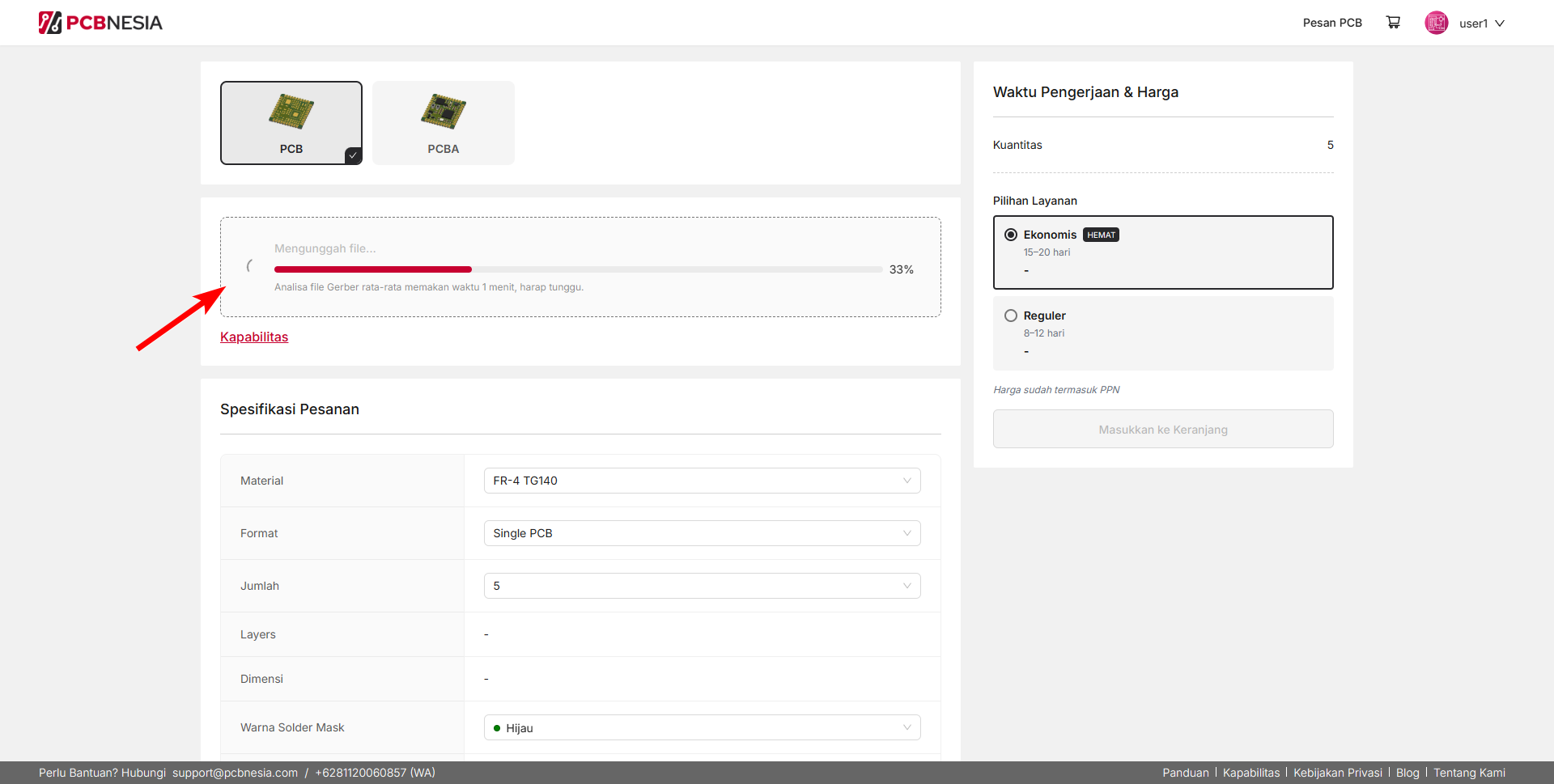Click the Masukkan ke Keranjang button
The image size is (1554, 784).
click(x=1163, y=429)
